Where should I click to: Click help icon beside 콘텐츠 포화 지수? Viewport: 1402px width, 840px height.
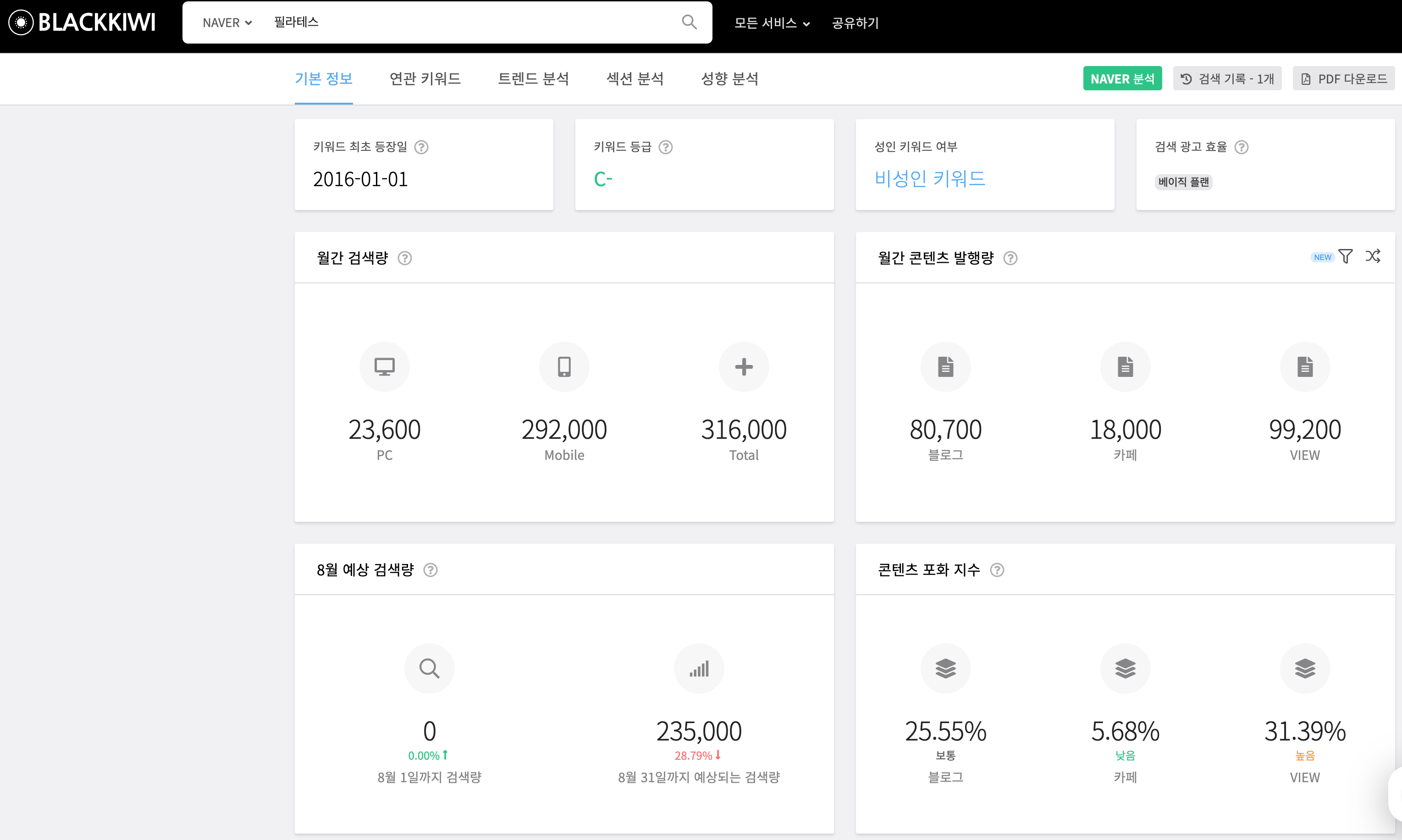997,570
